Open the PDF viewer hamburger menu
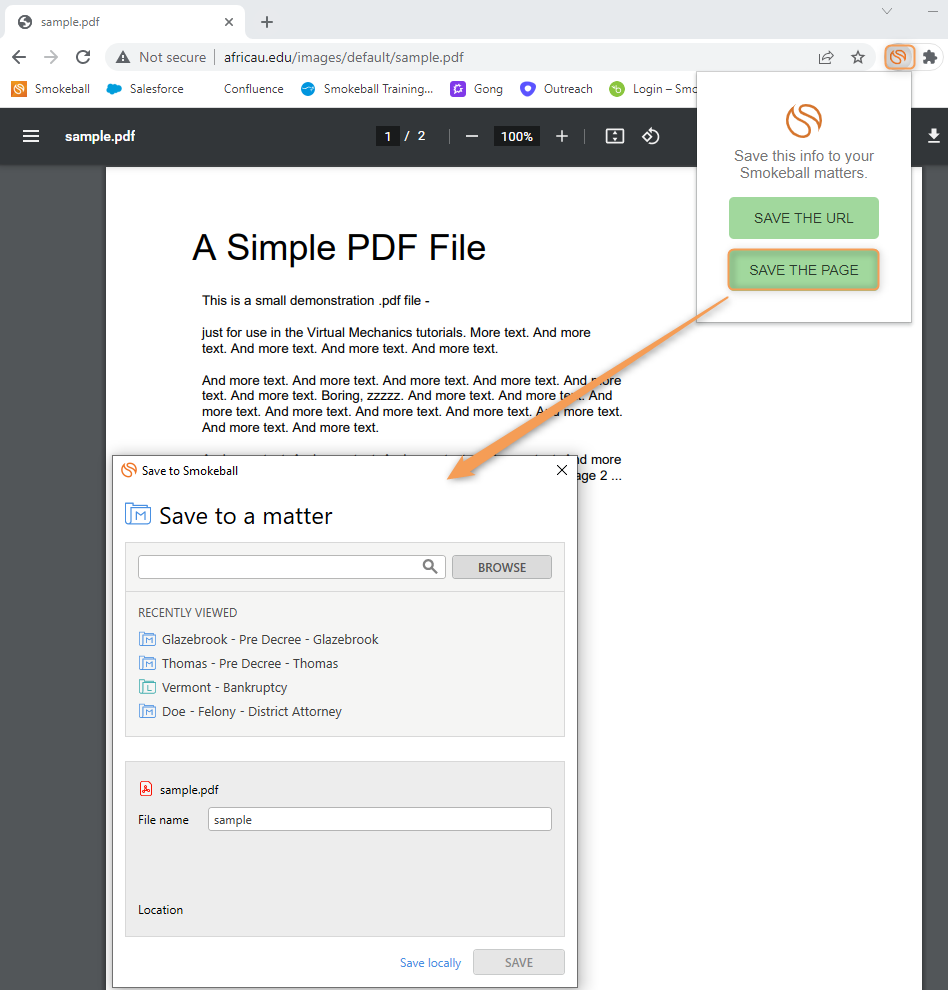 (x=32, y=136)
